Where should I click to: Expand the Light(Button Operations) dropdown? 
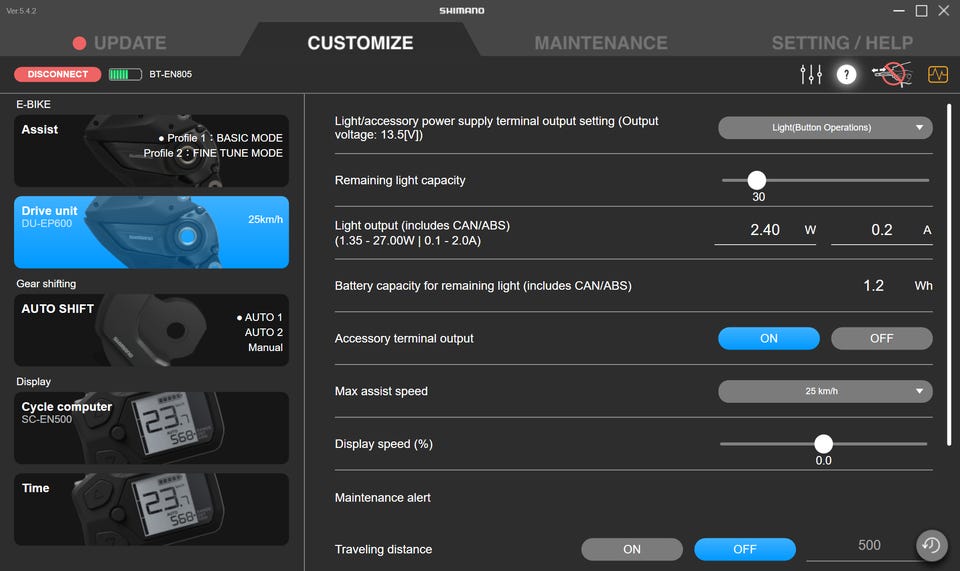point(825,127)
